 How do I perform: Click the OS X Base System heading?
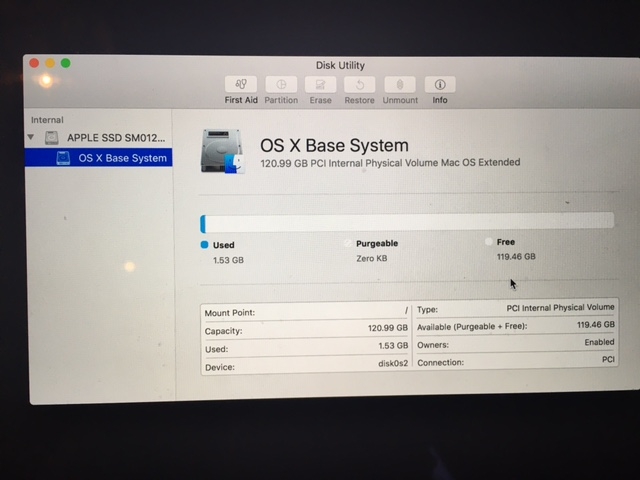[334, 145]
